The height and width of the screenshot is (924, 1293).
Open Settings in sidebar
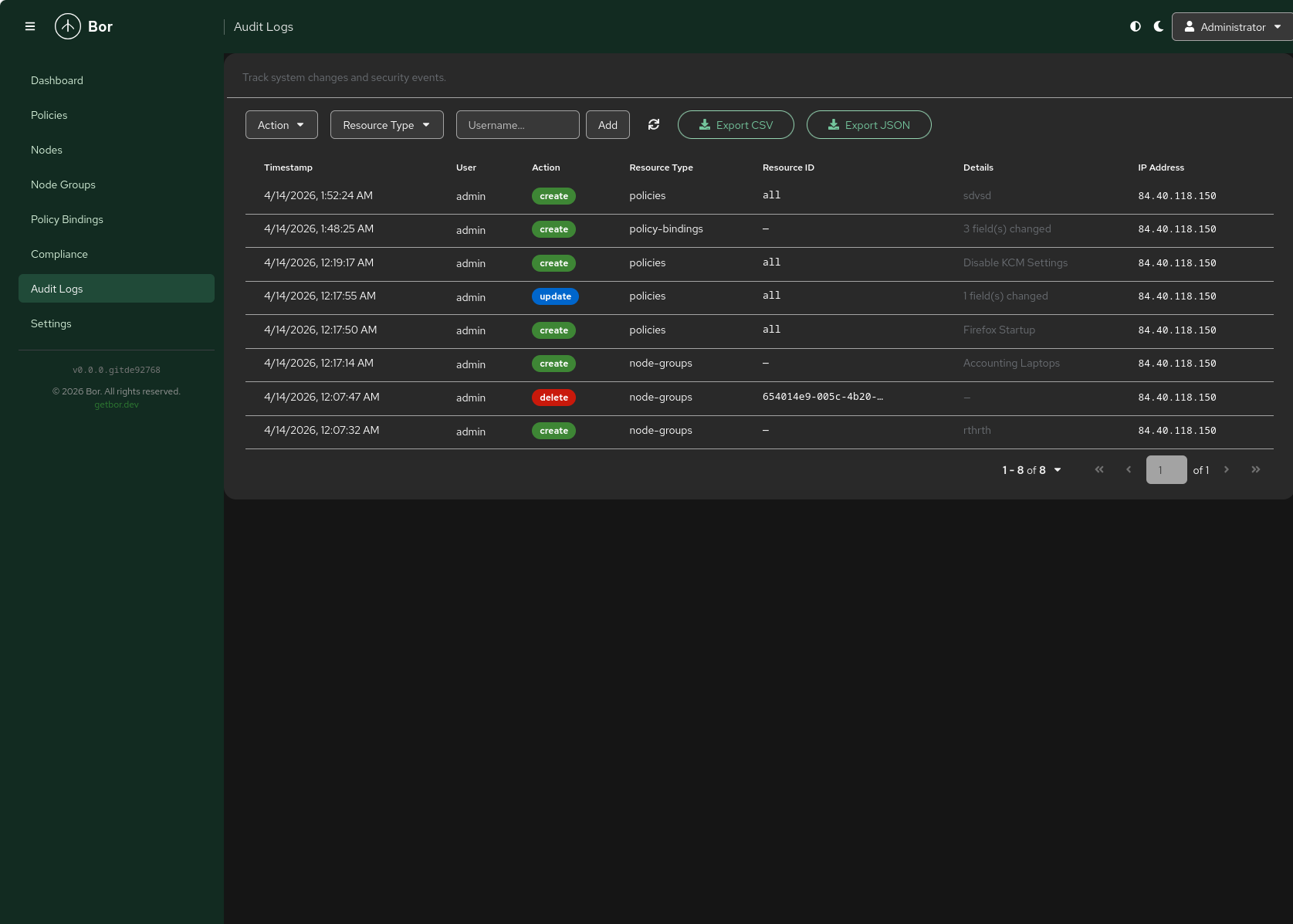point(117,323)
